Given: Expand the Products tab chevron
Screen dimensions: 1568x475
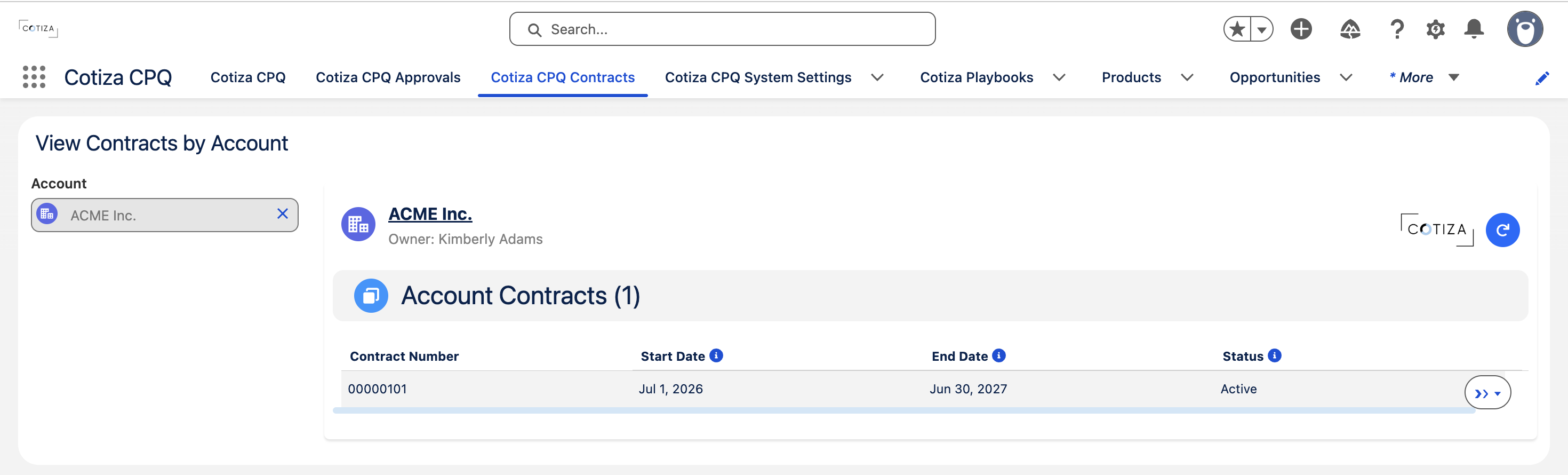Looking at the screenshot, I should (x=1187, y=77).
